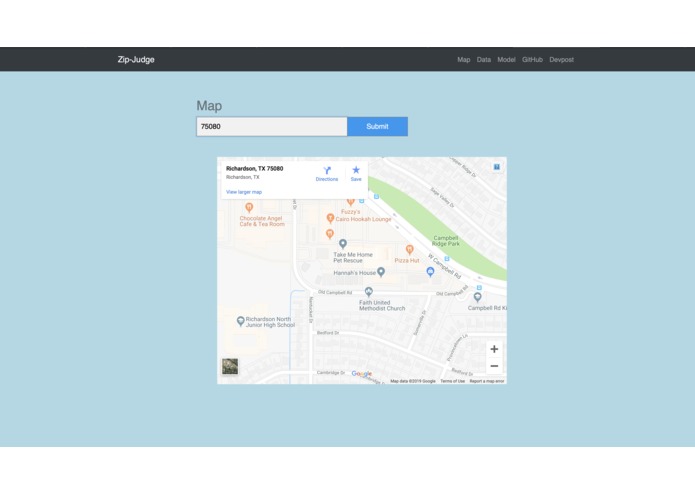Click Report a map error link
This screenshot has width=695, height=494.
[x=487, y=381]
